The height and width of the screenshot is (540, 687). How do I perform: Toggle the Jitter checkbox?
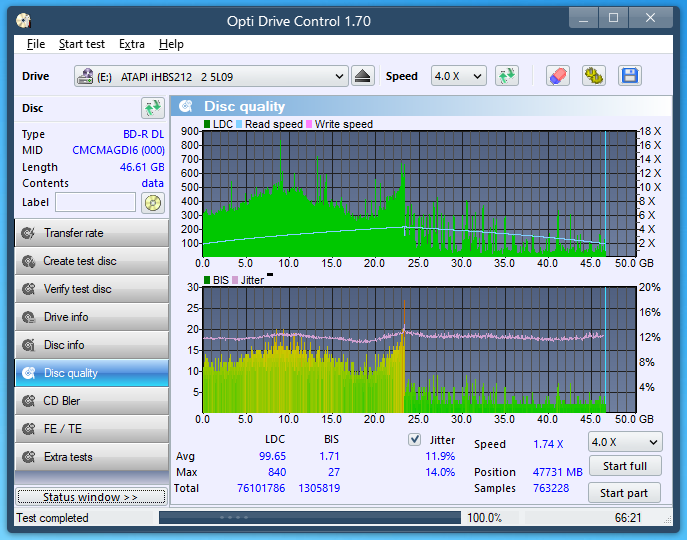click(x=415, y=440)
